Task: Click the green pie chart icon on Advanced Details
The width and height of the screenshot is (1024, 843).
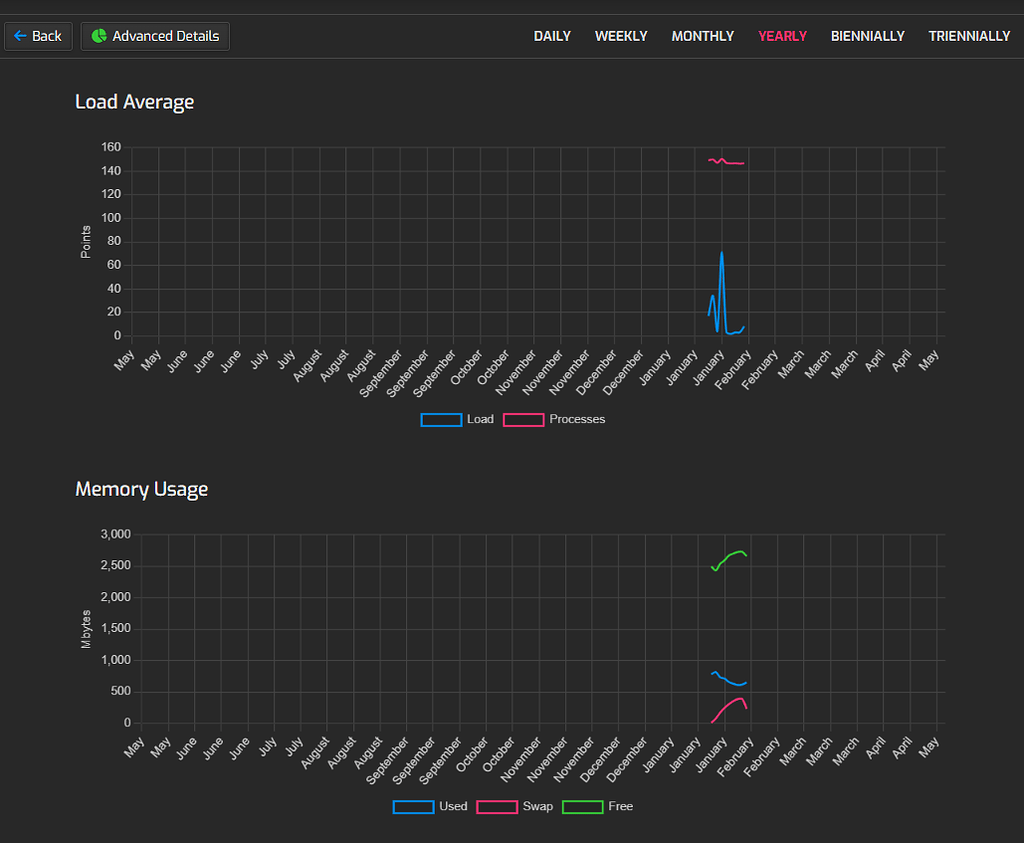Action: pos(98,35)
